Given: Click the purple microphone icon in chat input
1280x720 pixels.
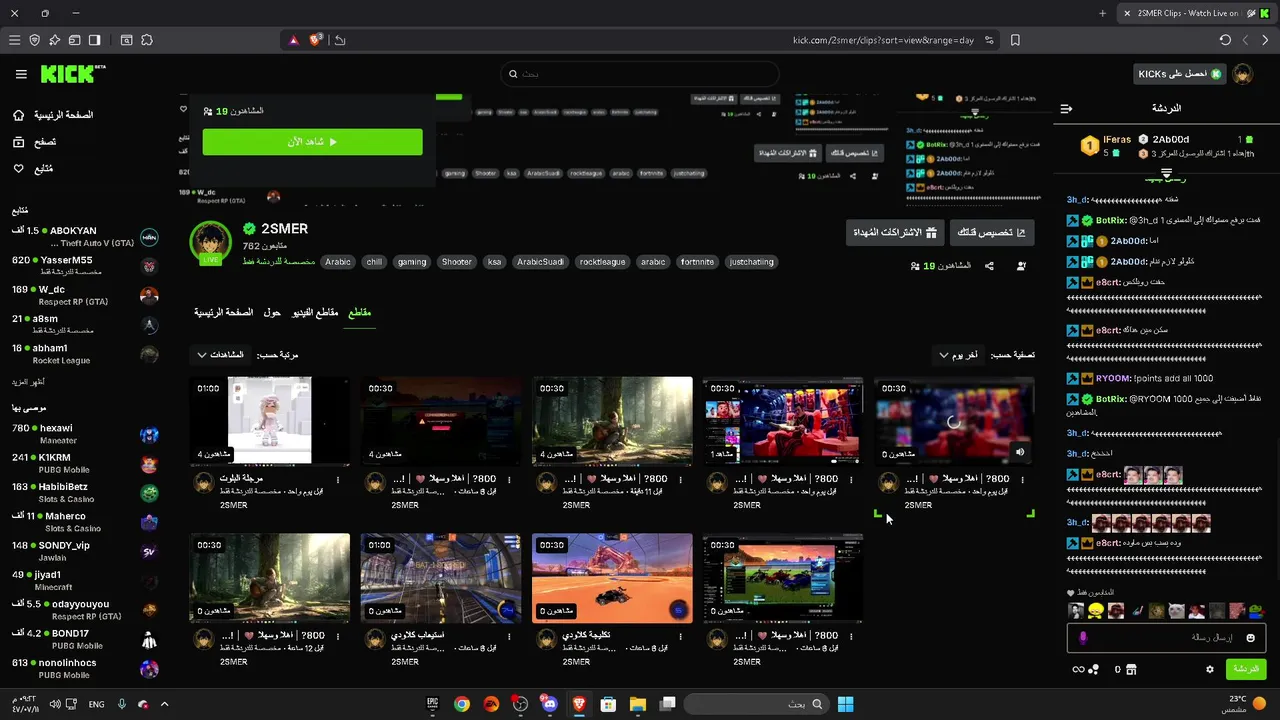Looking at the screenshot, I should point(1083,638).
